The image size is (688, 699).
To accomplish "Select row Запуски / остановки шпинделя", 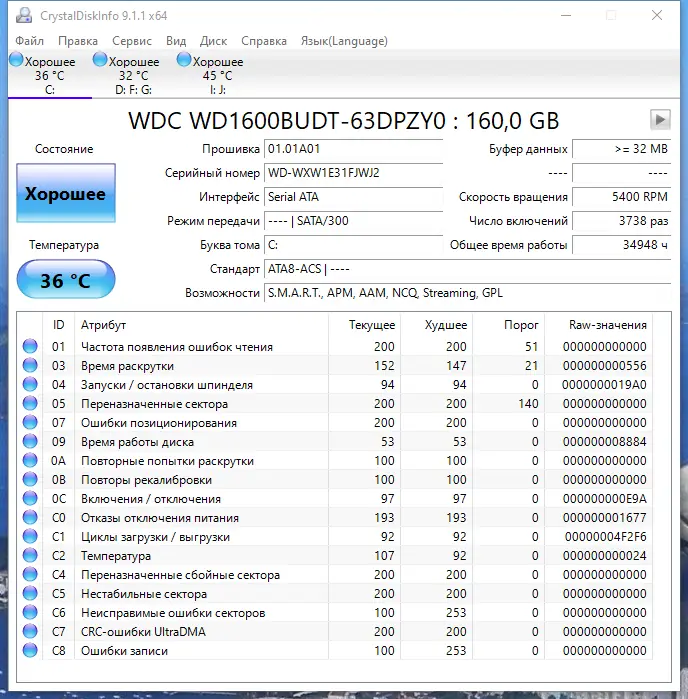I will [335, 384].
